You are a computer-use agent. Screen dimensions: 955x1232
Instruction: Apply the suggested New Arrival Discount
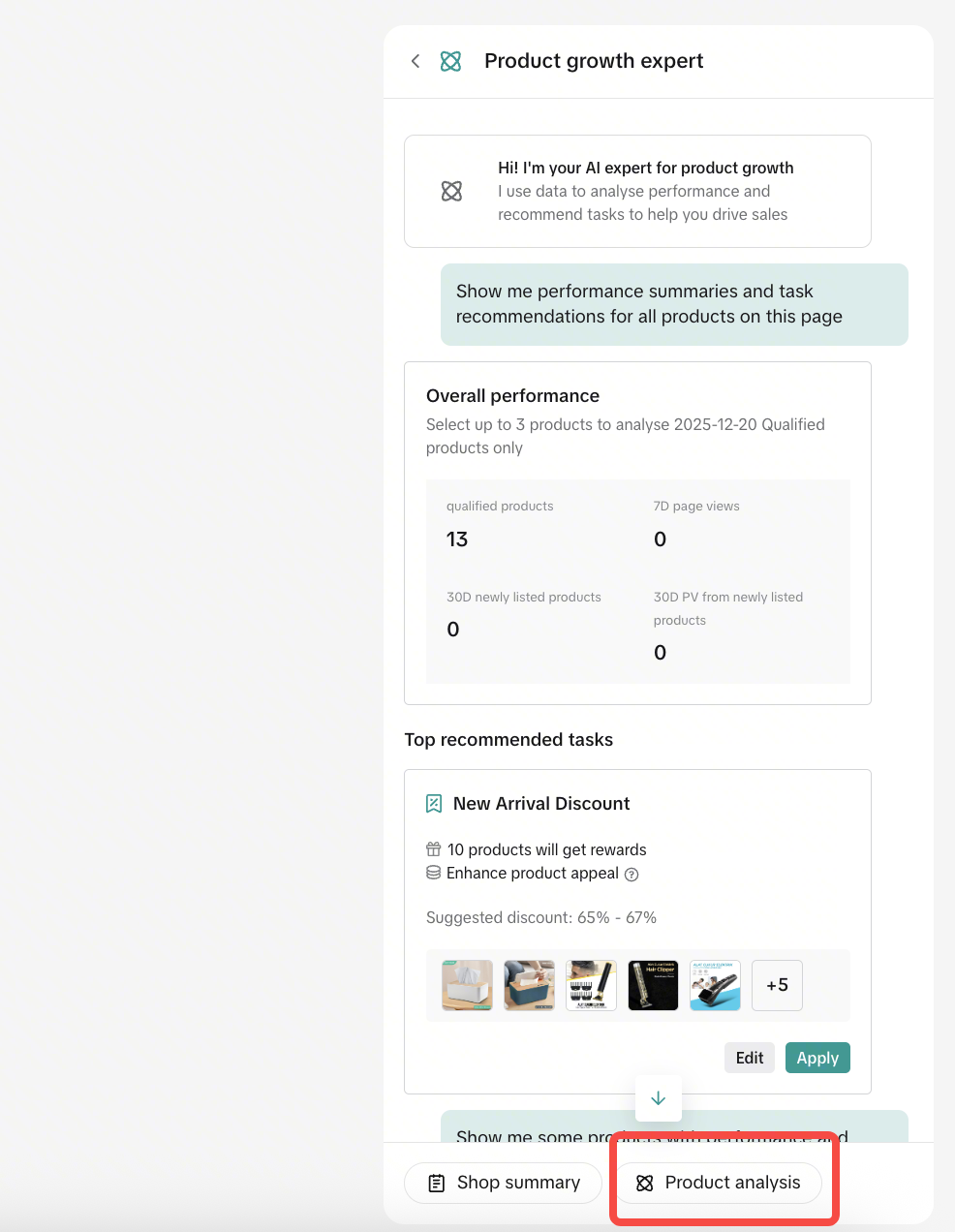click(817, 1058)
